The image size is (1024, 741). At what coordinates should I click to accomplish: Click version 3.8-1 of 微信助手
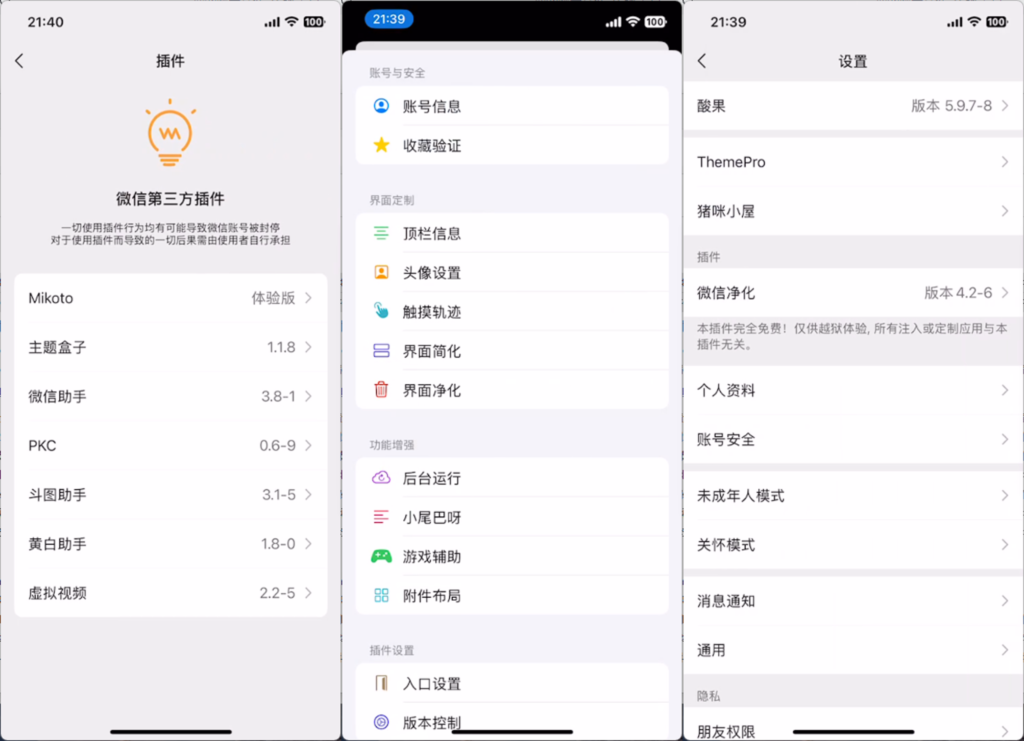[x=278, y=396]
